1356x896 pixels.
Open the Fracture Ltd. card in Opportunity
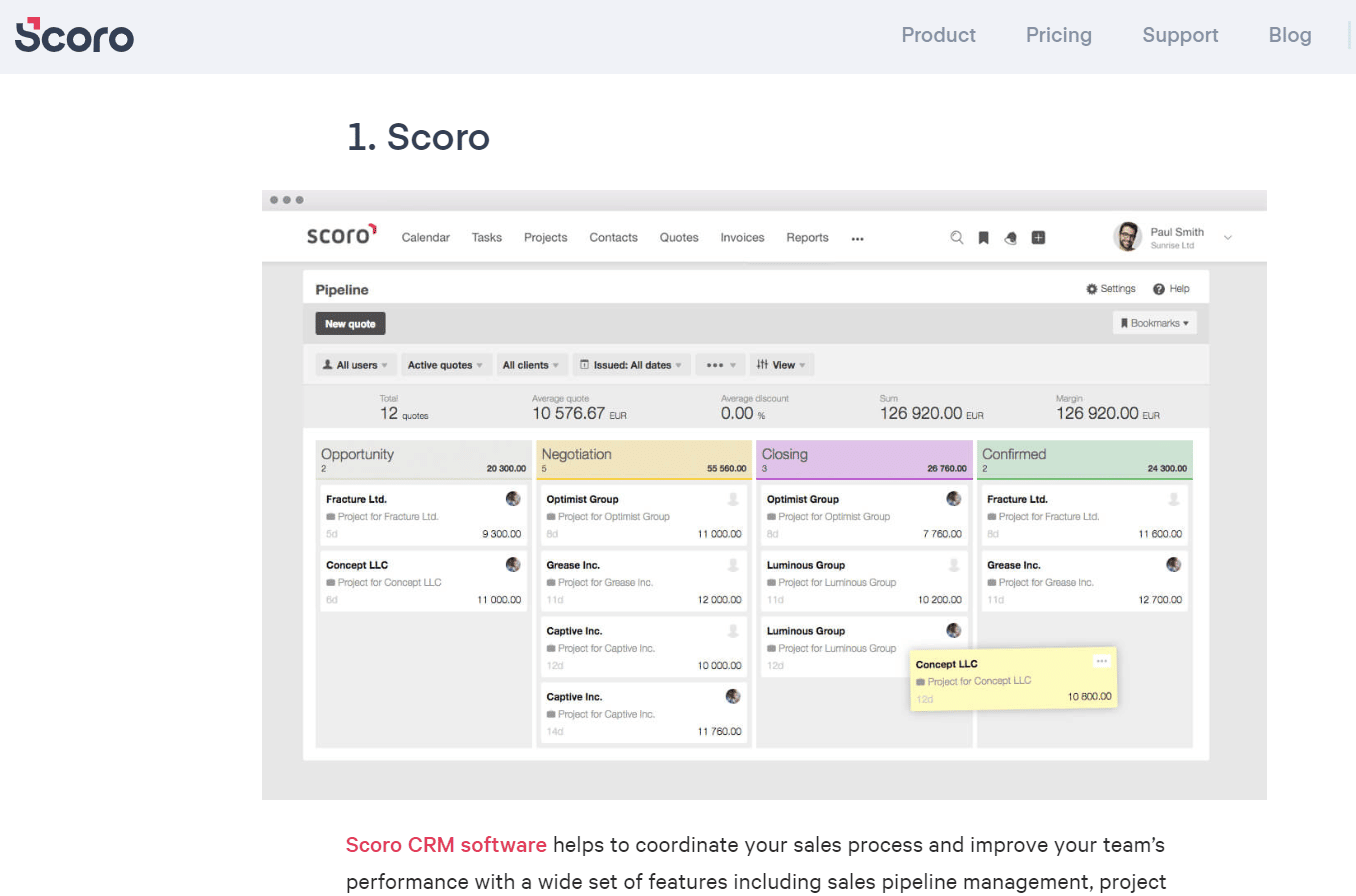424,516
